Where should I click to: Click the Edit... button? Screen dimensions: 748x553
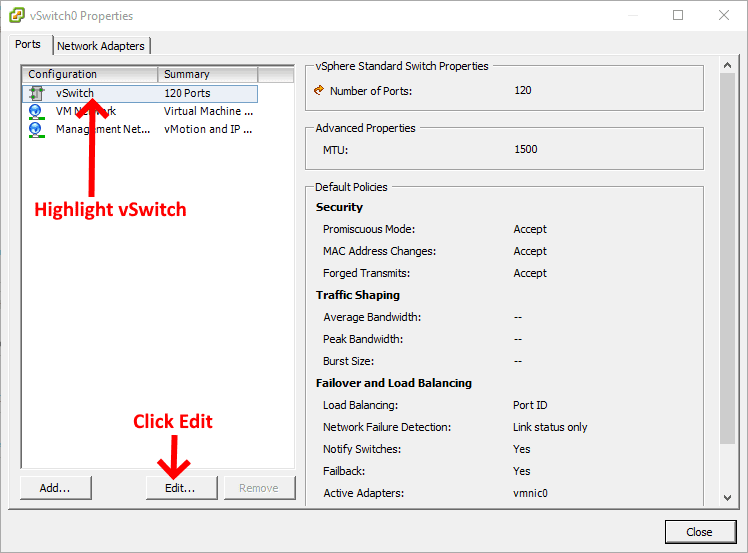[181, 488]
